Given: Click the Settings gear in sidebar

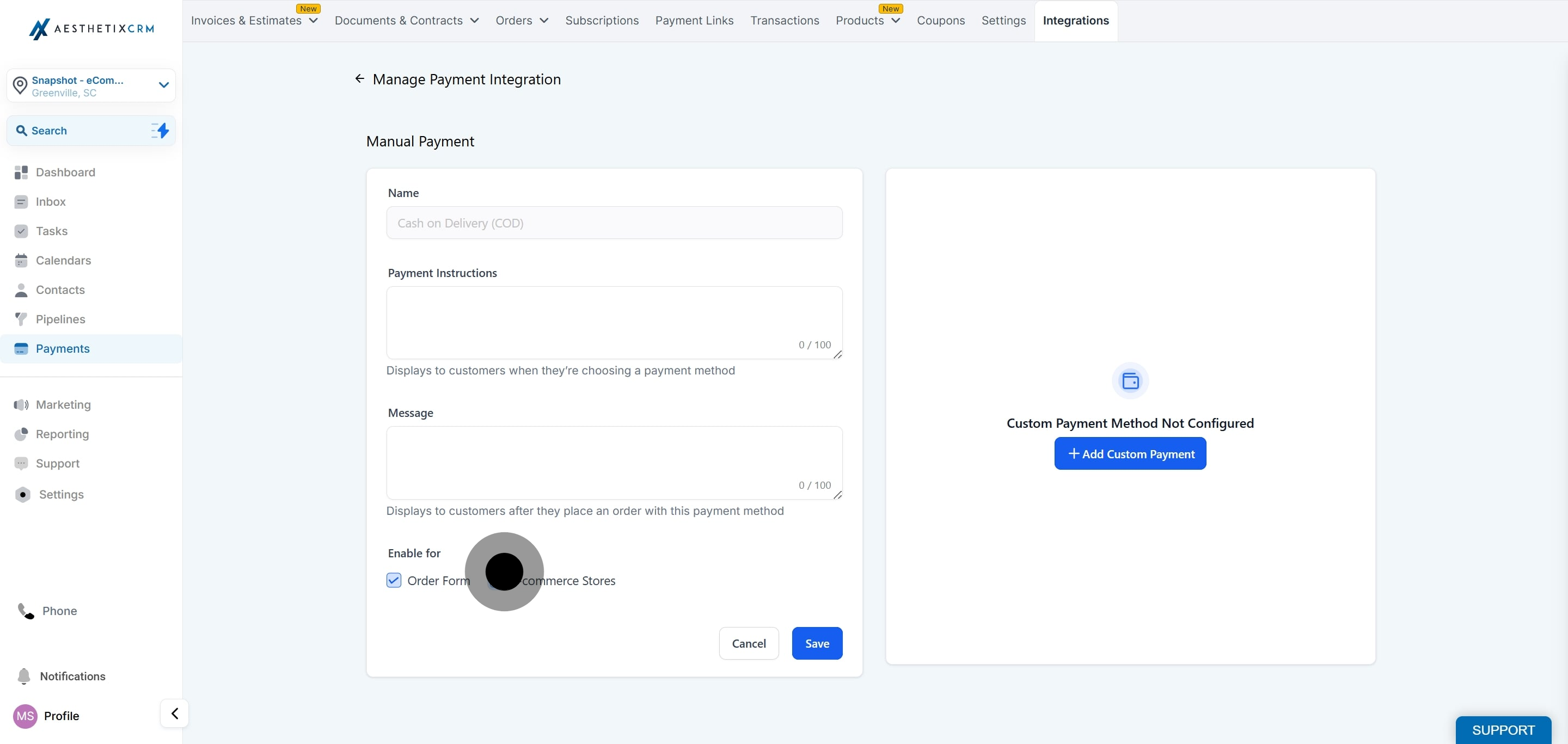Looking at the screenshot, I should [x=22, y=495].
